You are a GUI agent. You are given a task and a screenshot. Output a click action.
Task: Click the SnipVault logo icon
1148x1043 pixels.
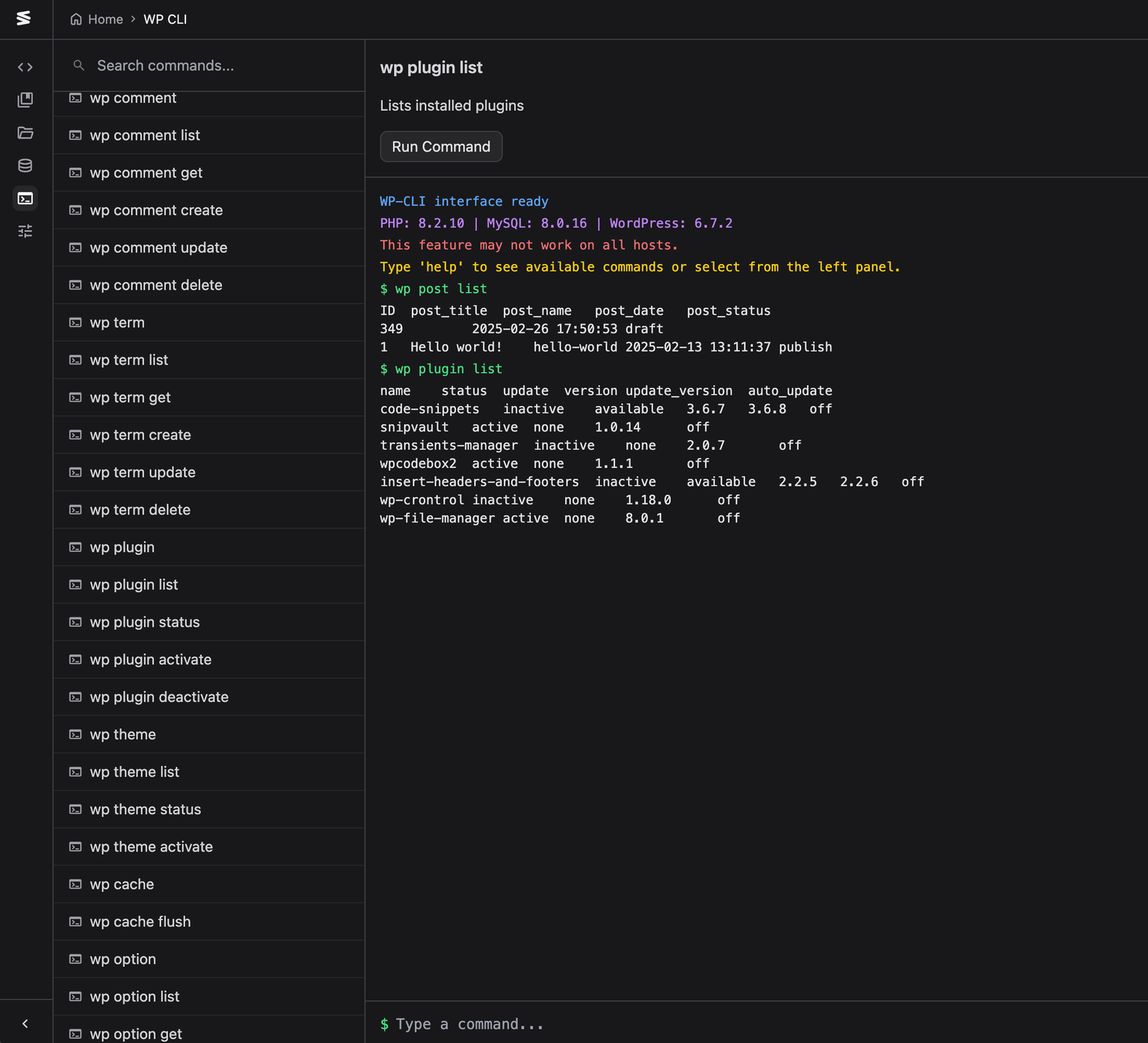[24, 18]
